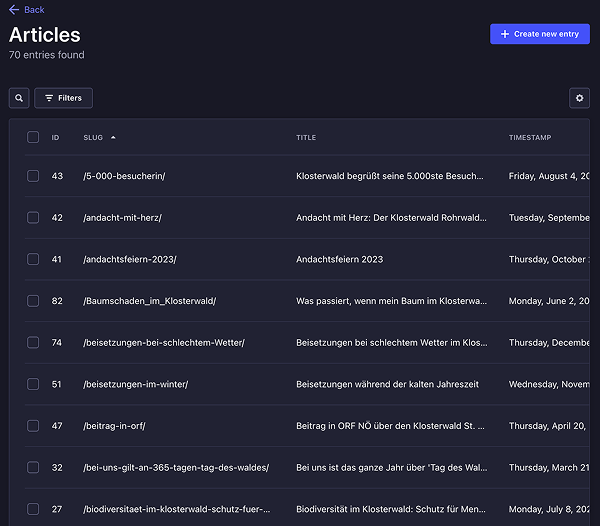Click Create new entry button

pos(540,34)
